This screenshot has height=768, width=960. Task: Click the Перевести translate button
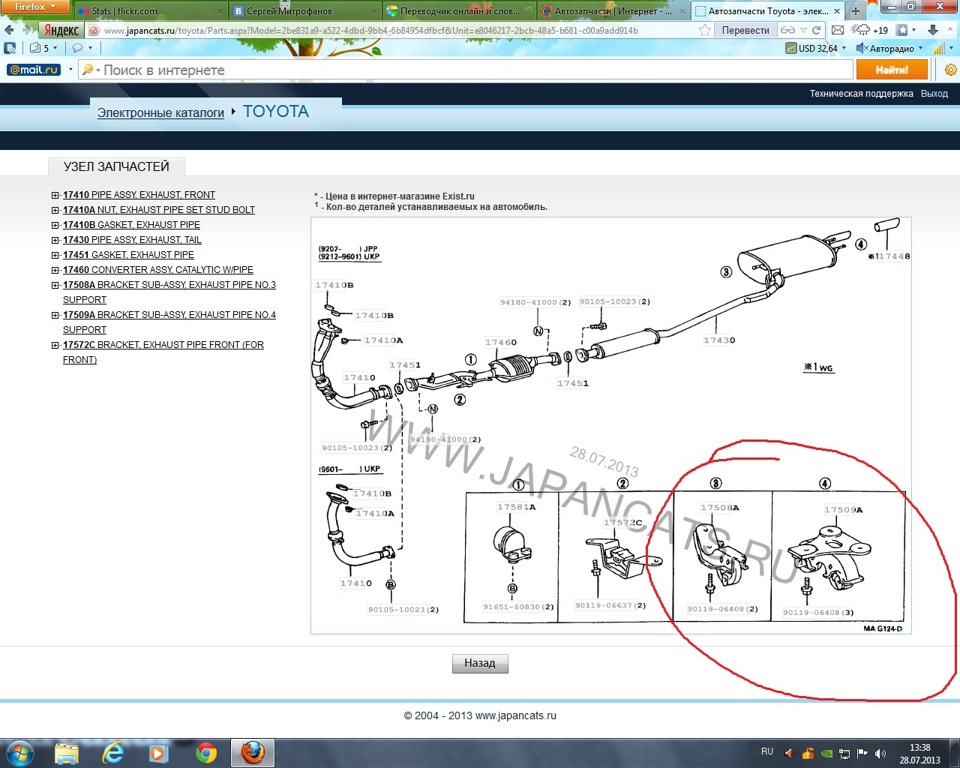point(745,30)
